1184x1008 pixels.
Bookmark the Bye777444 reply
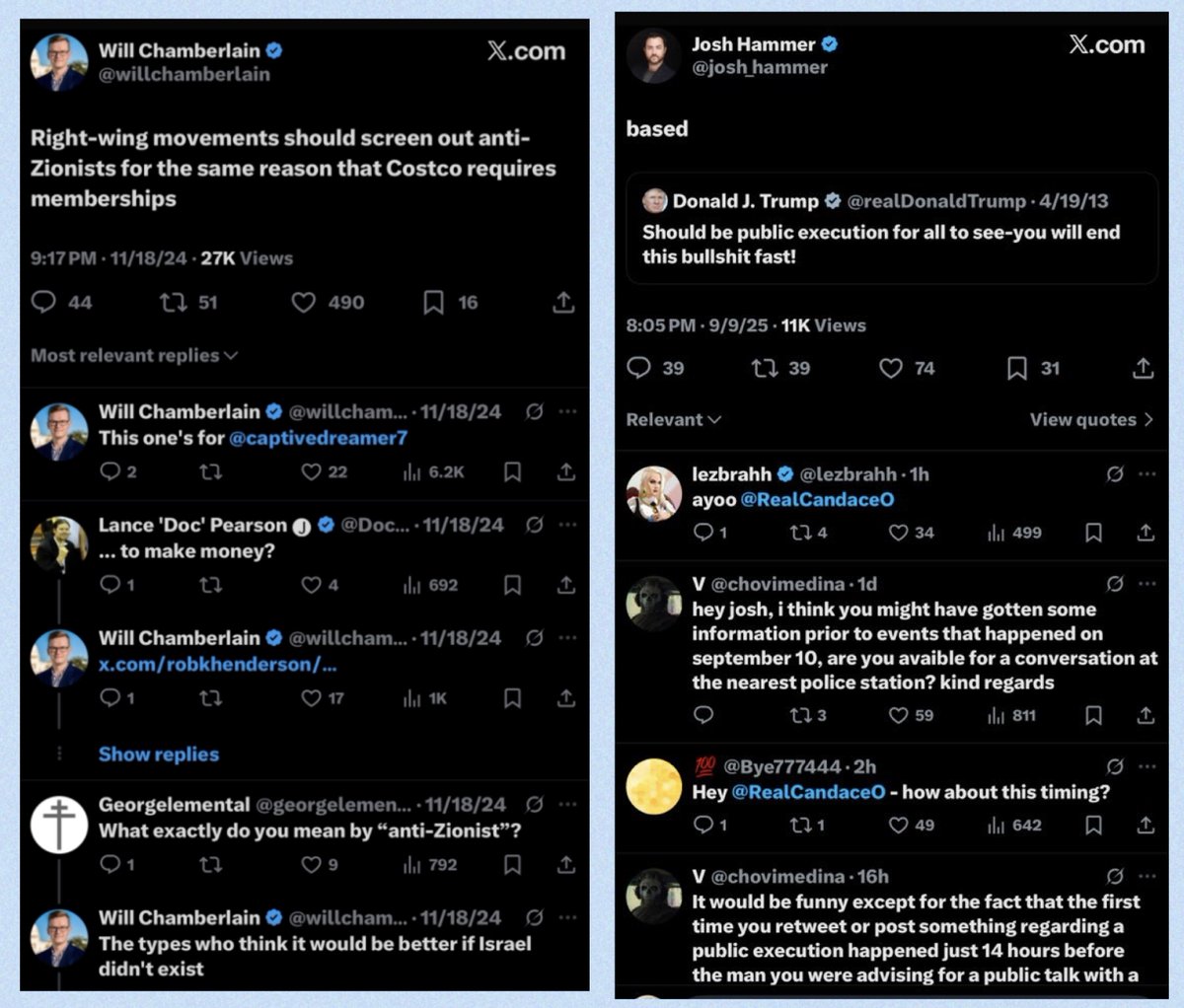[x=1093, y=825]
